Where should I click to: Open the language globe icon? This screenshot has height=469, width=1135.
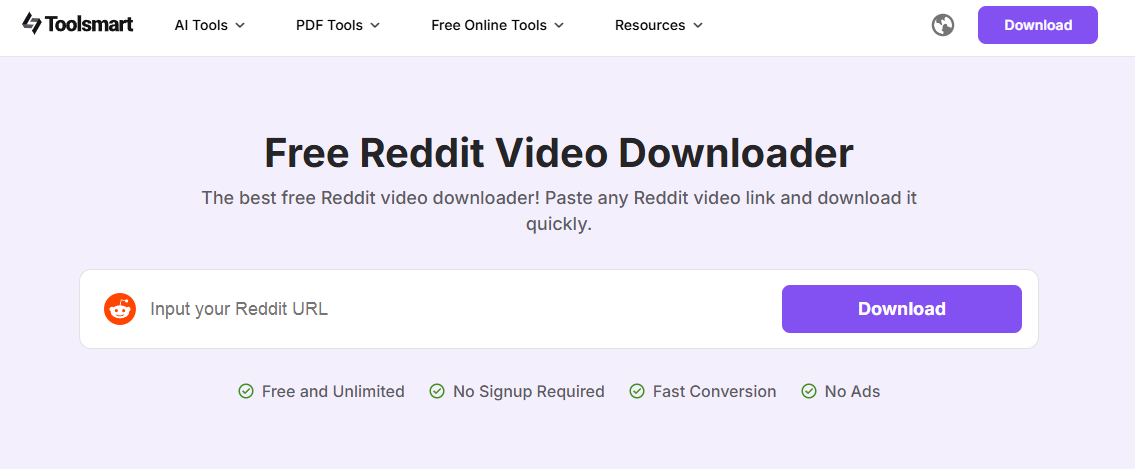[x=942, y=25]
